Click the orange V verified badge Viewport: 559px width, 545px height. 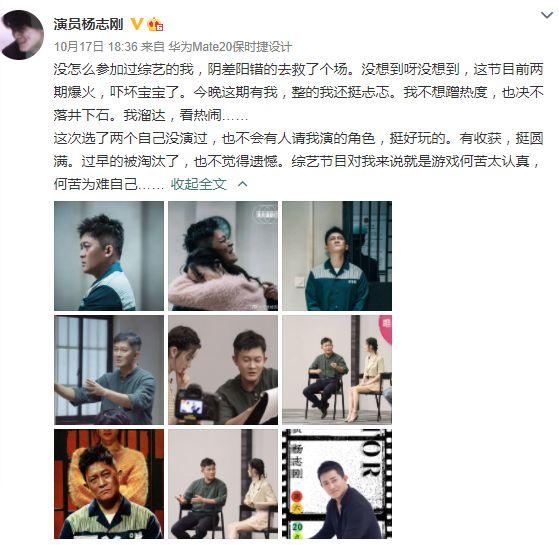137,24
